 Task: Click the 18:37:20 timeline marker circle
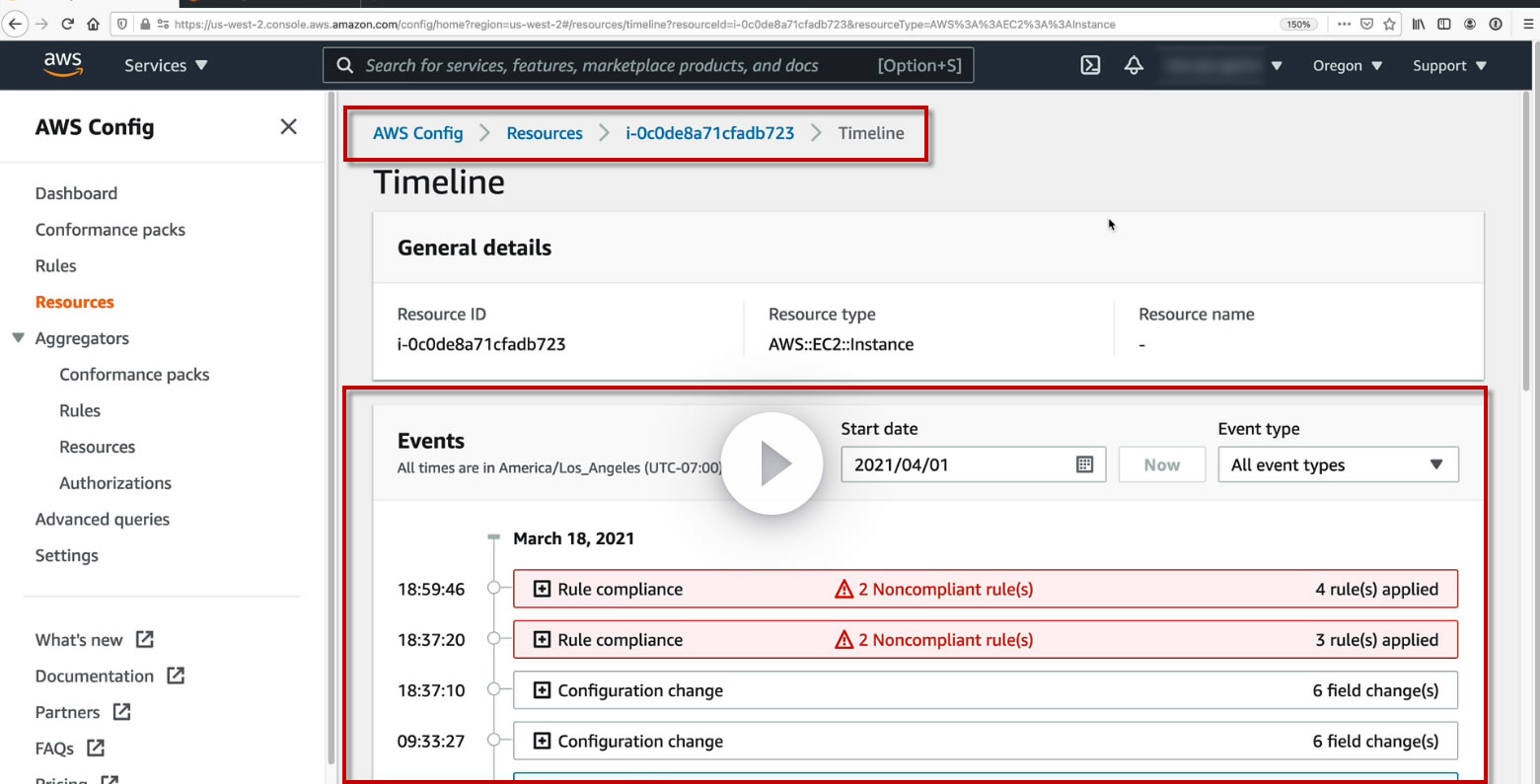pos(494,639)
